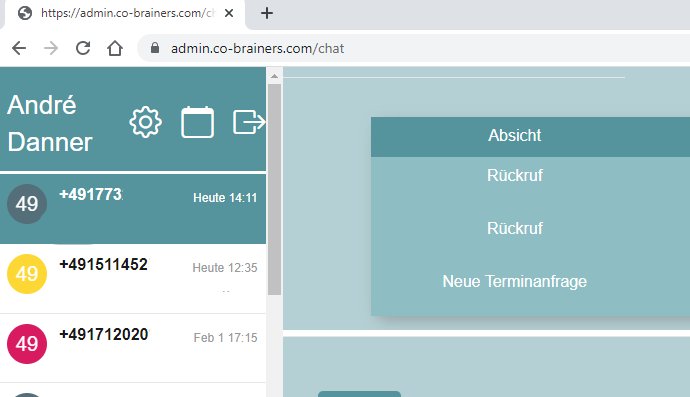This screenshot has width=690, height=397.
Task: Click the browser forward arrow
Action: 51,48
